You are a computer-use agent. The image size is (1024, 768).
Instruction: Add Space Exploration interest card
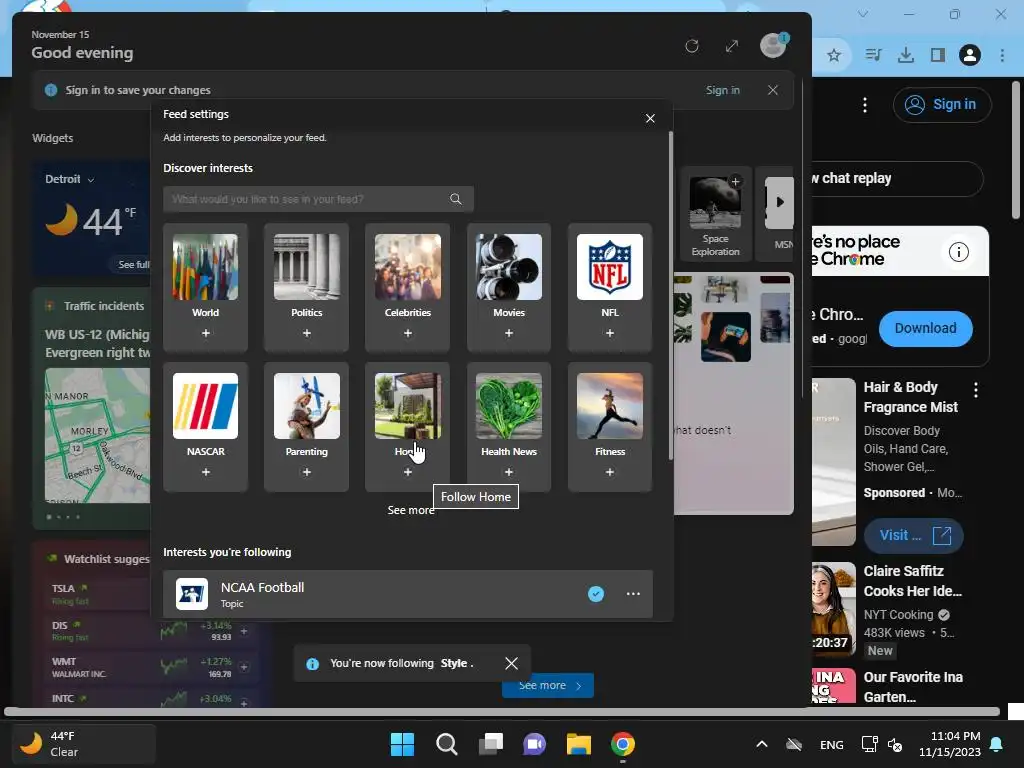[735, 182]
